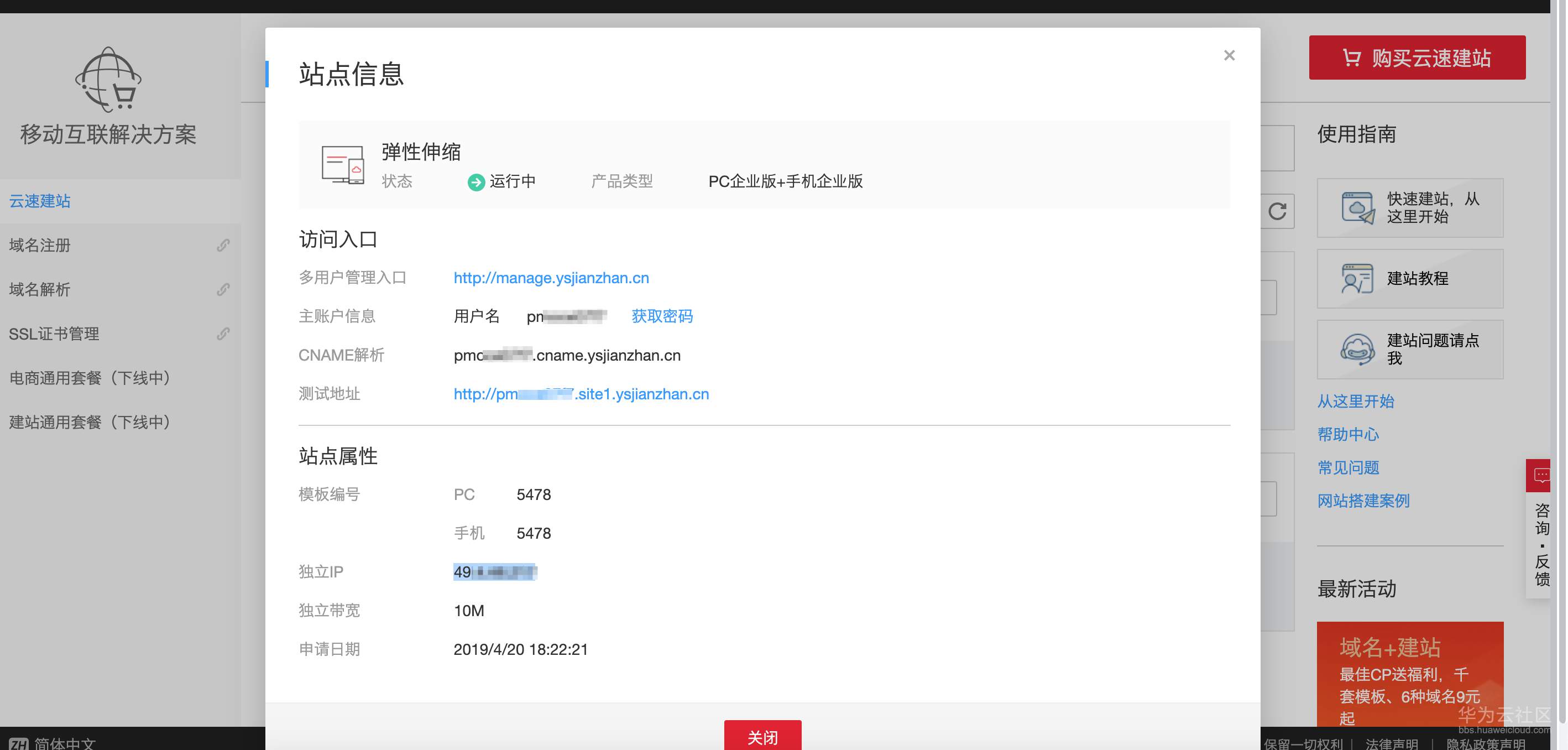The image size is (1568, 750).
Task: Open 电商通用套餐 sidebar item
Action: coord(90,378)
